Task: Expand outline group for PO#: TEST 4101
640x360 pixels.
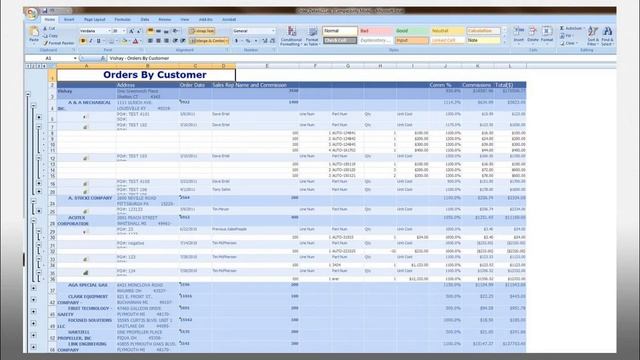Action: pyautogui.click(x=39, y=117)
